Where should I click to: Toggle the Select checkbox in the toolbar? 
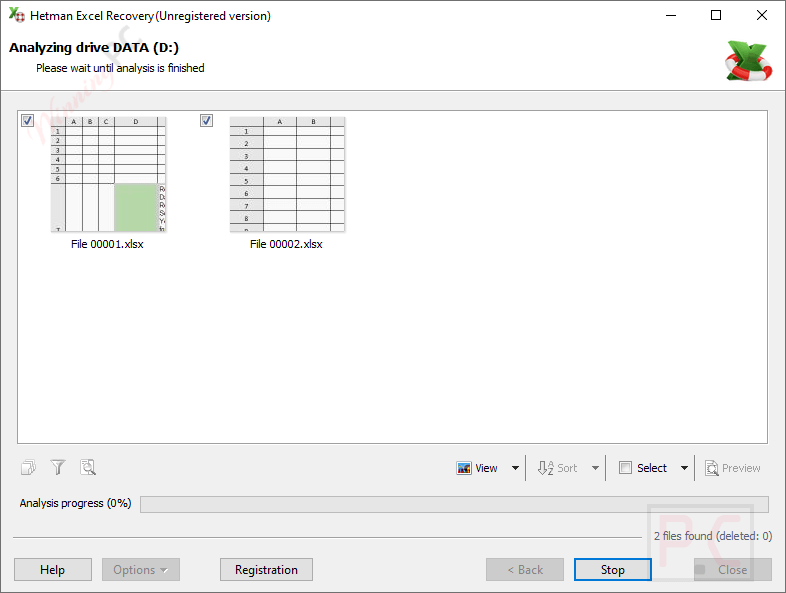(625, 468)
